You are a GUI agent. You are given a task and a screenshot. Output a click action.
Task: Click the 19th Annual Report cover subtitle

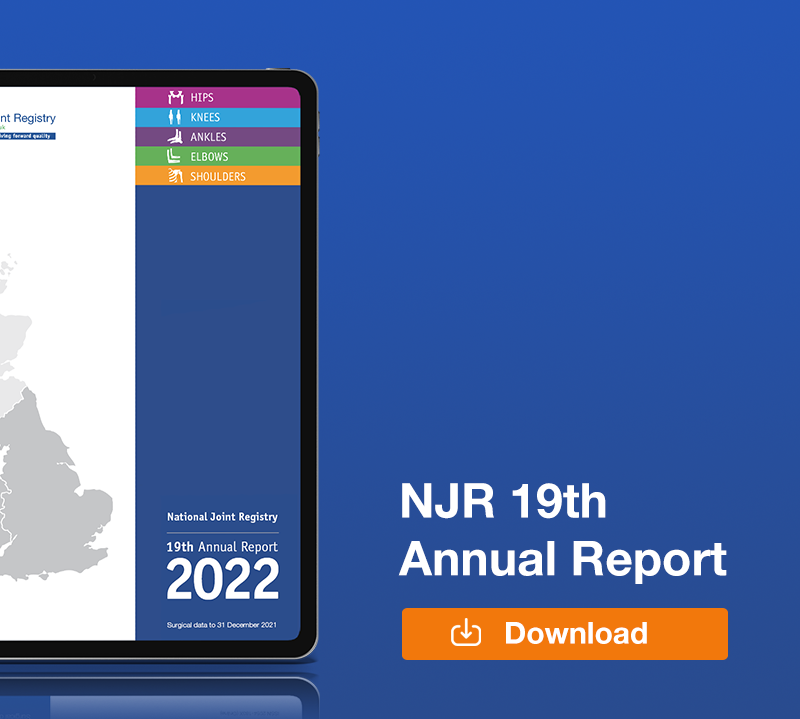click(222, 547)
